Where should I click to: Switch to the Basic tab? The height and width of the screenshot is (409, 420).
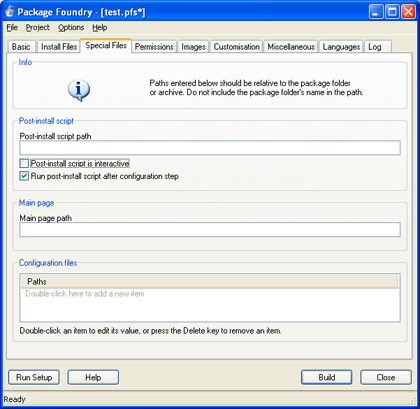pyautogui.click(x=21, y=47)
